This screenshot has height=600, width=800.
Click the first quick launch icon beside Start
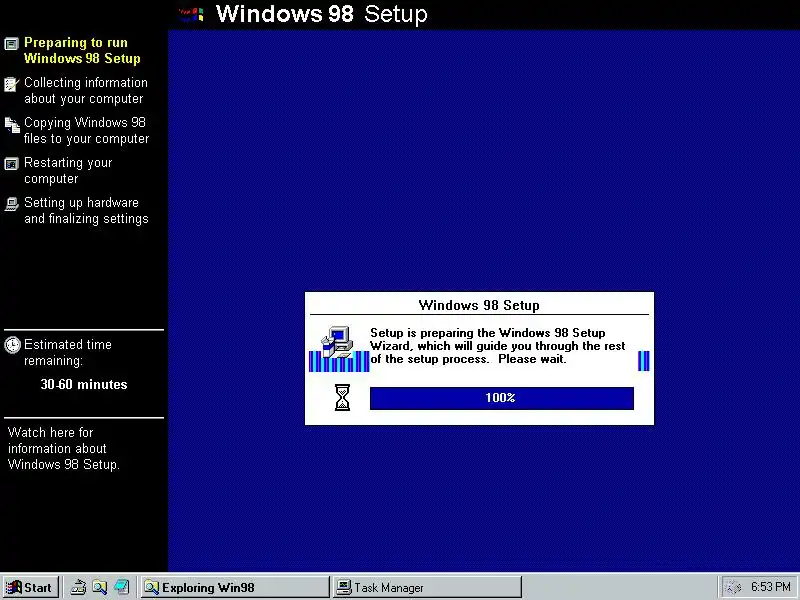[x=78, y=587]
